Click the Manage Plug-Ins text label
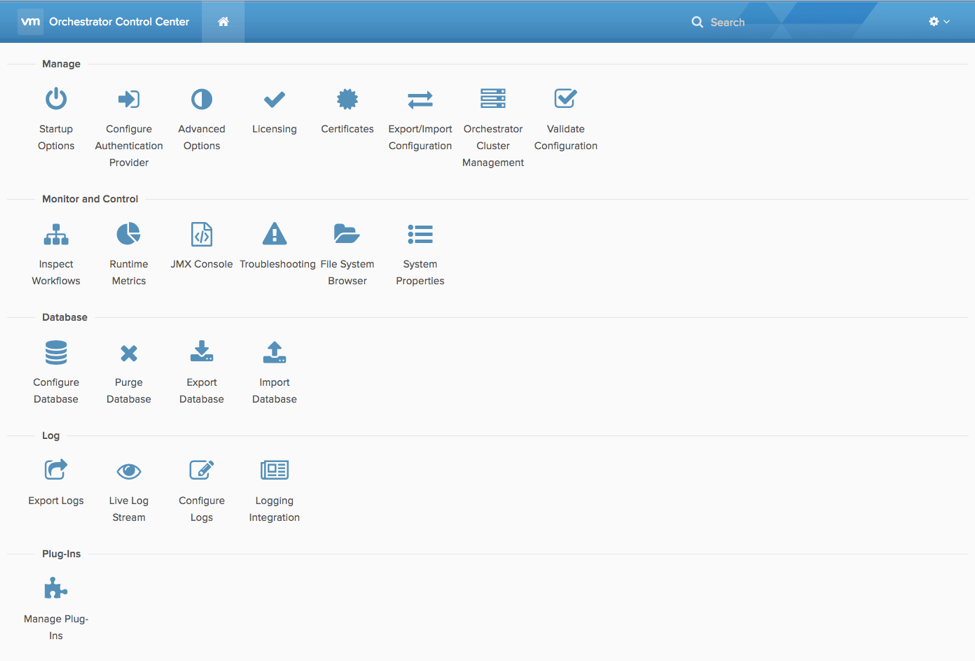The height and width of the screenshot is (661, 975). (x=56, y=627)
